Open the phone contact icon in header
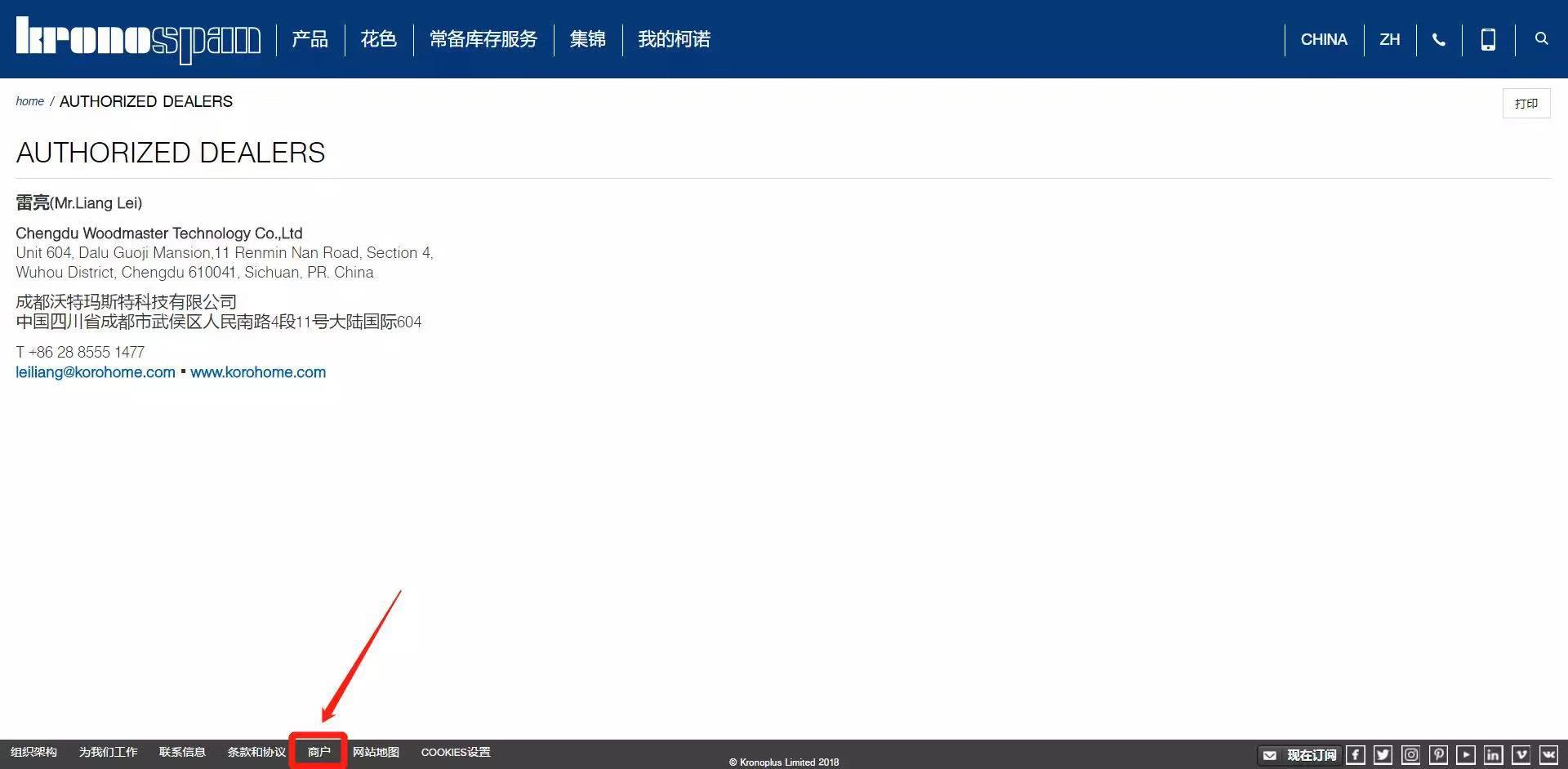The width and height of the screenshot is (1568, 769). (x=1439, y=39)
